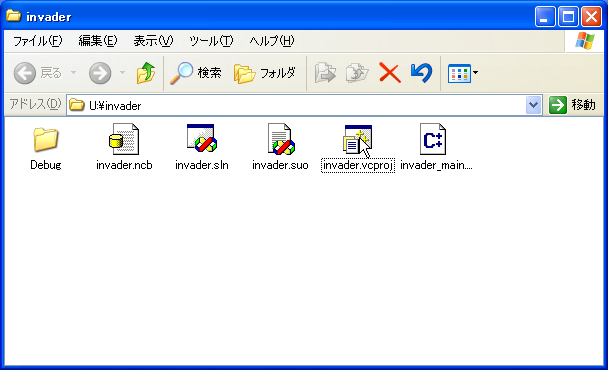Click the Go (移動) button
The height and width of the screenshot is (370, 608).
click(x=572, y=105)
